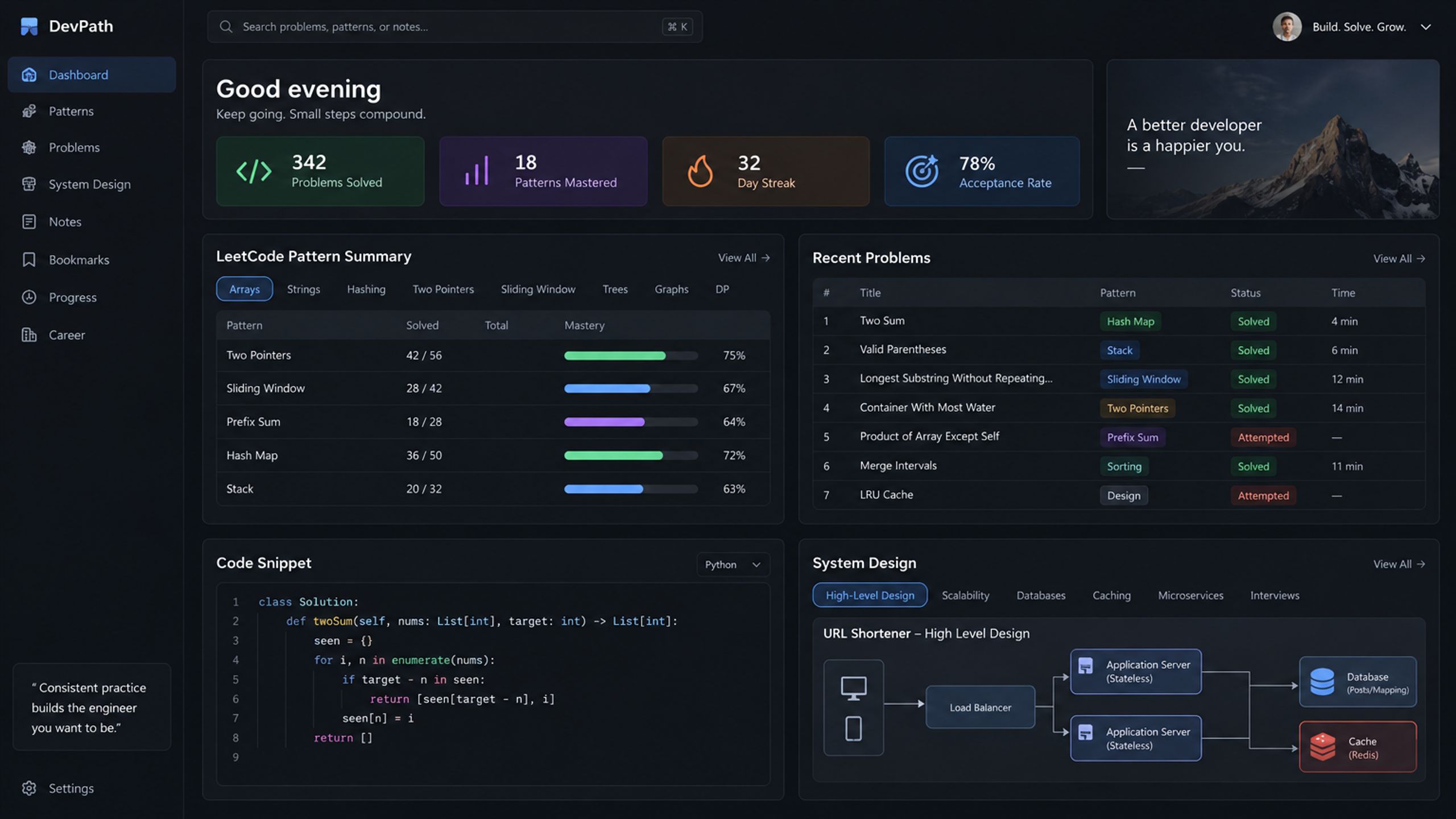Click the bar chart icon on Patterns Mastered
Screen dimensions: 1456x819
tap(477, 171)
